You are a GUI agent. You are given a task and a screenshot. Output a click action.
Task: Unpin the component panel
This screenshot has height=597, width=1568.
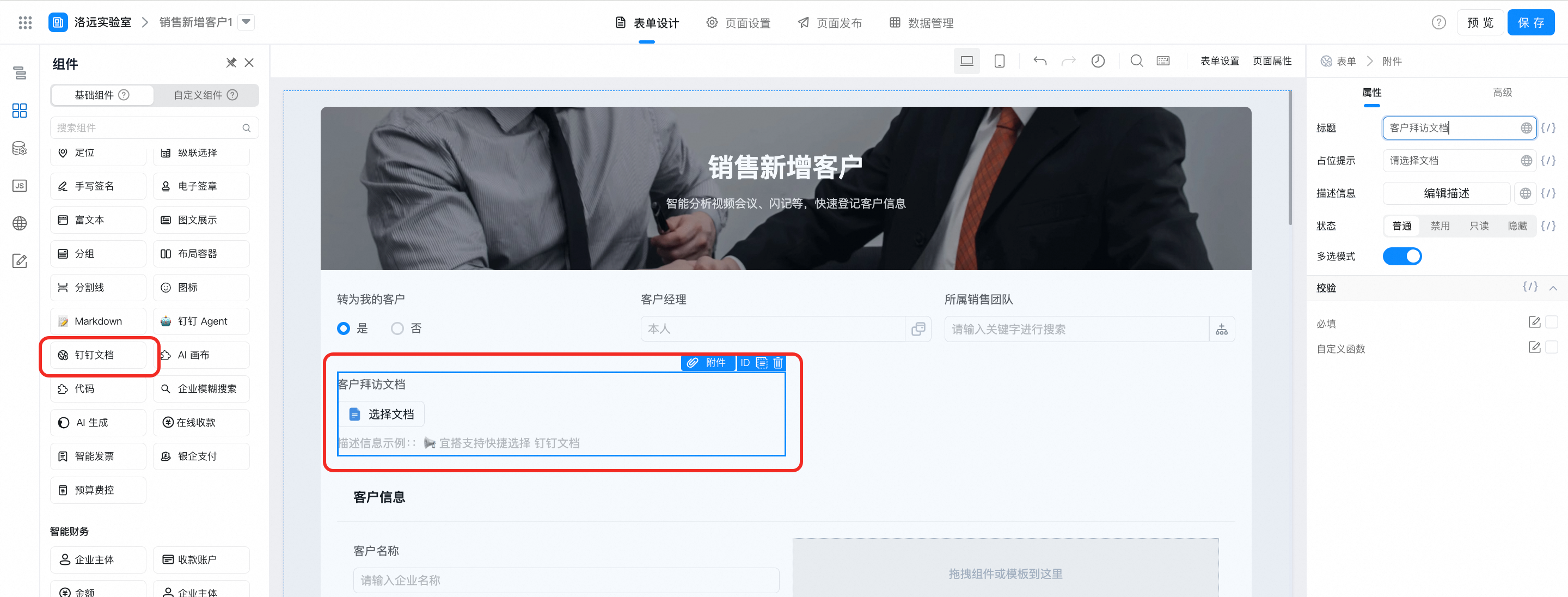pos(231,63)
